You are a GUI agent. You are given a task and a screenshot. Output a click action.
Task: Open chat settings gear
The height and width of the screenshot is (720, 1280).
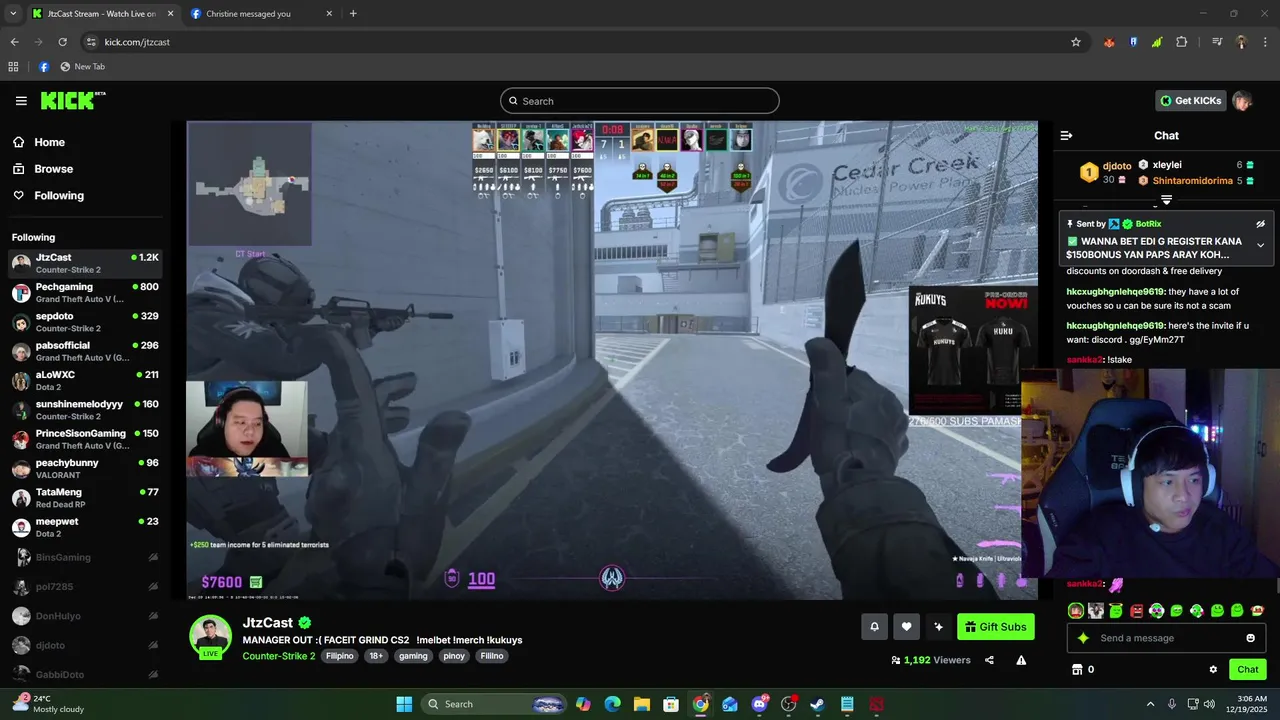(1213, 669)
